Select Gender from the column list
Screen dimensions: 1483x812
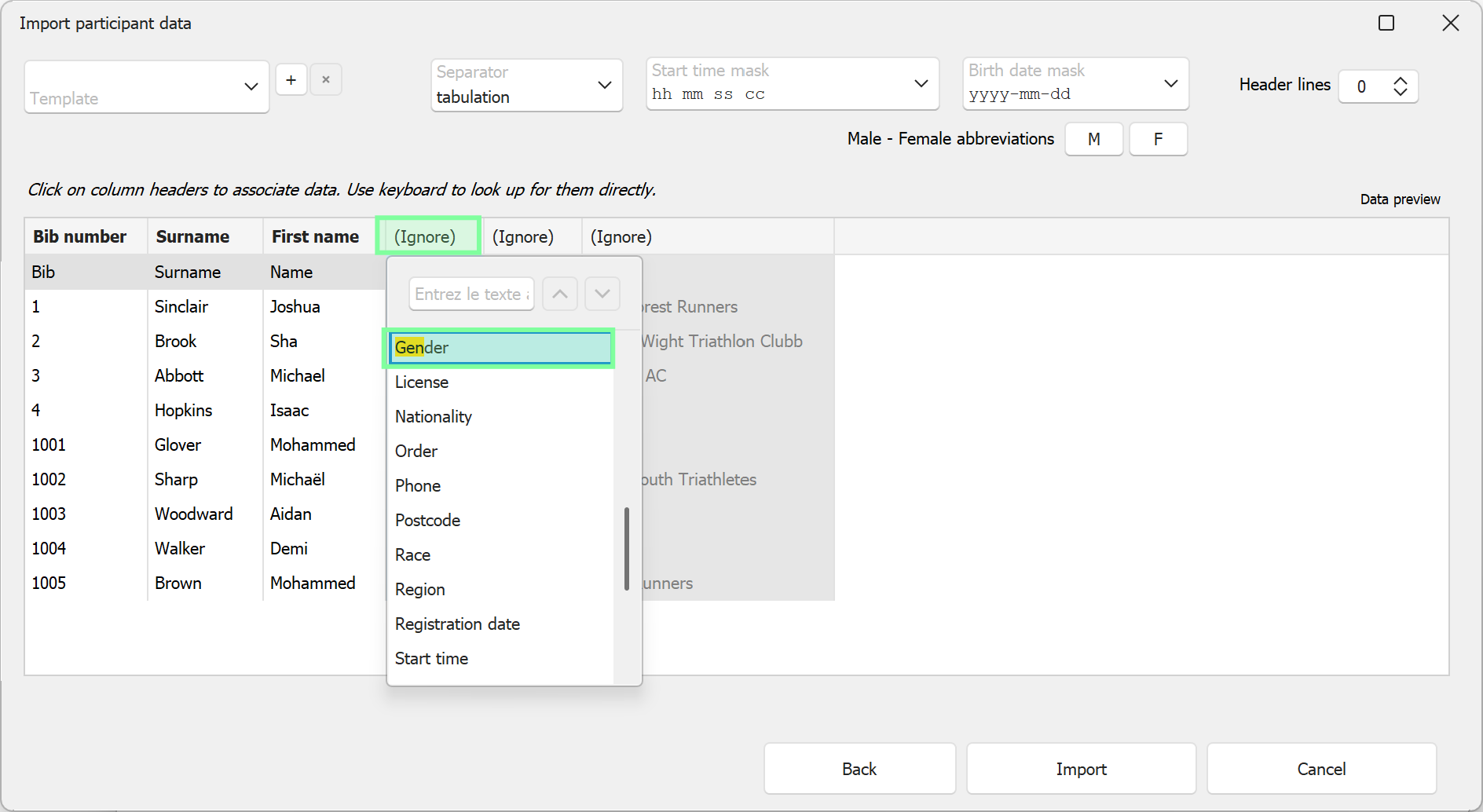[x=500, y=348]
